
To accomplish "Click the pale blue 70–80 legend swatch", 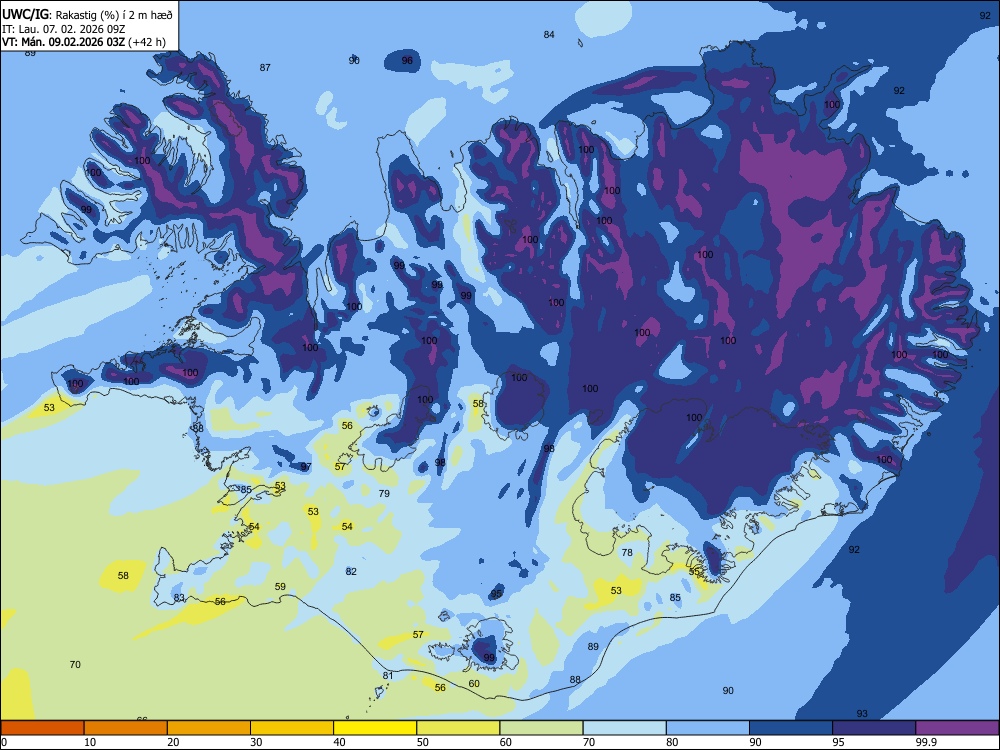I will click(x=625, y=728).
